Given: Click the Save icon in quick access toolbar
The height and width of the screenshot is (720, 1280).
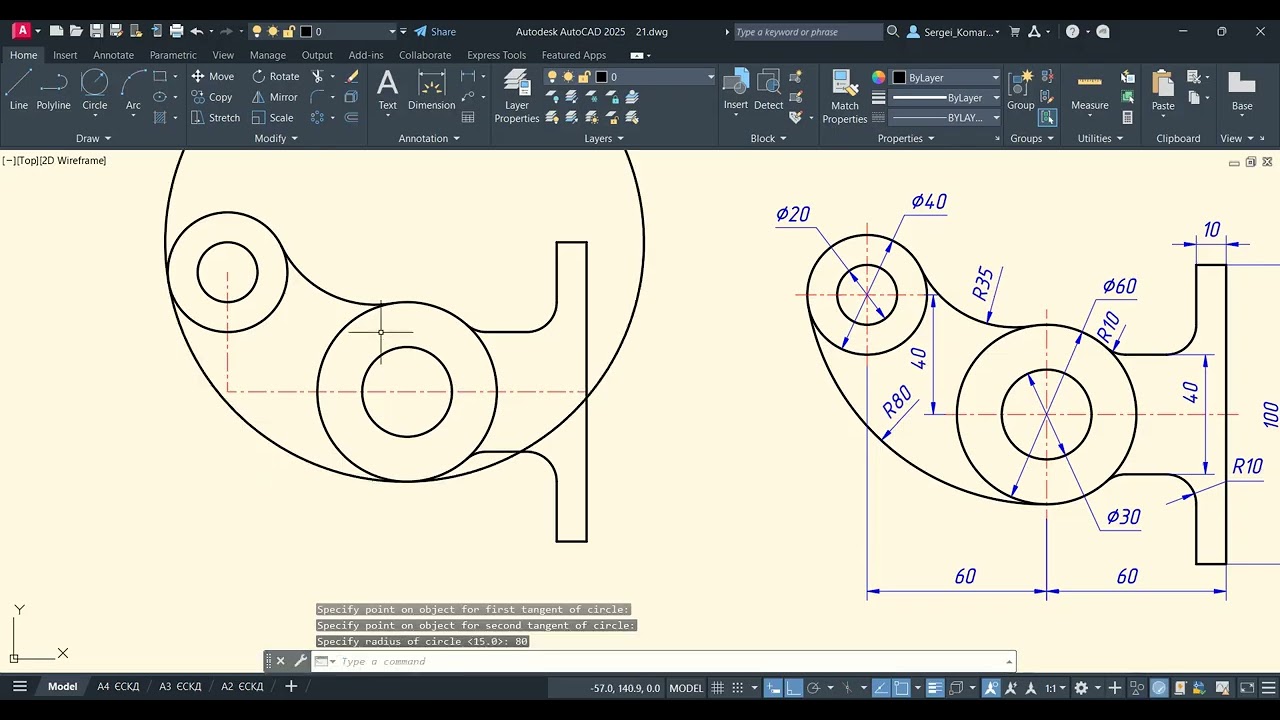Looking at the screenshot, I should click(x=96, y=32).
